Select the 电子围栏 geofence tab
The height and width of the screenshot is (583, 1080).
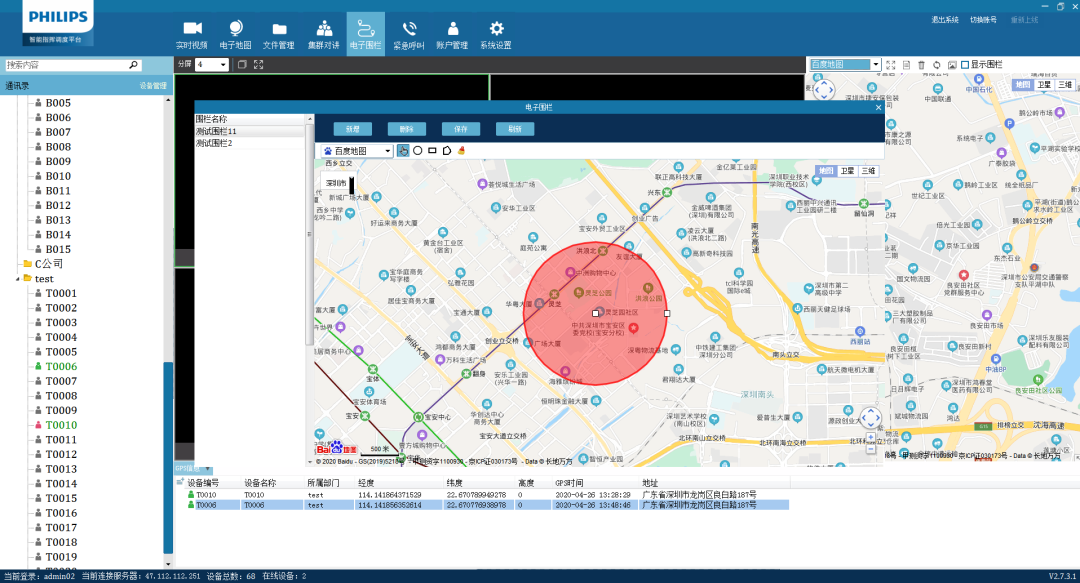tap(366, 34)
